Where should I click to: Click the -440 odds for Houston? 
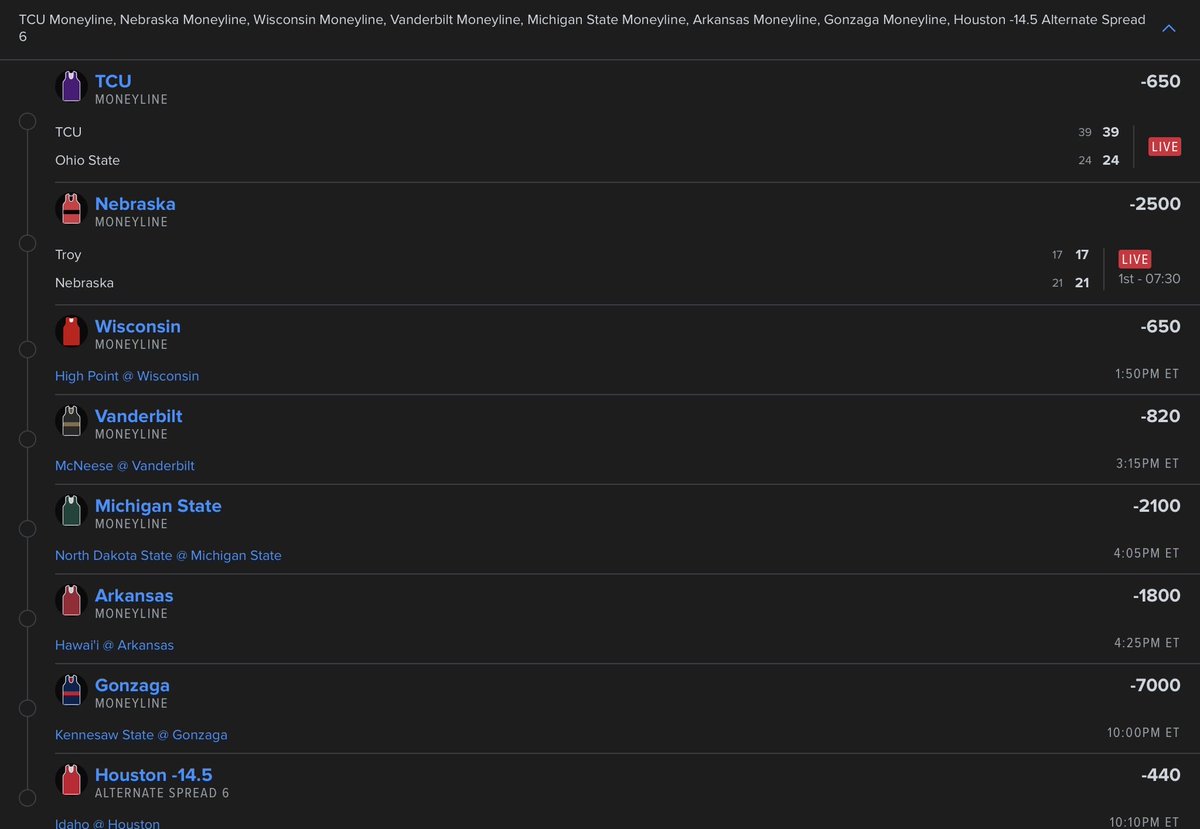pyautogui.click(x=1160, y=775)
